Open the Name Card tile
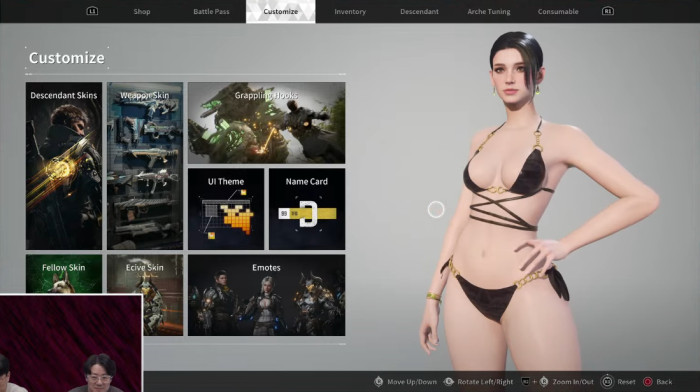The image size is (700, 392). tap(307, 209)
